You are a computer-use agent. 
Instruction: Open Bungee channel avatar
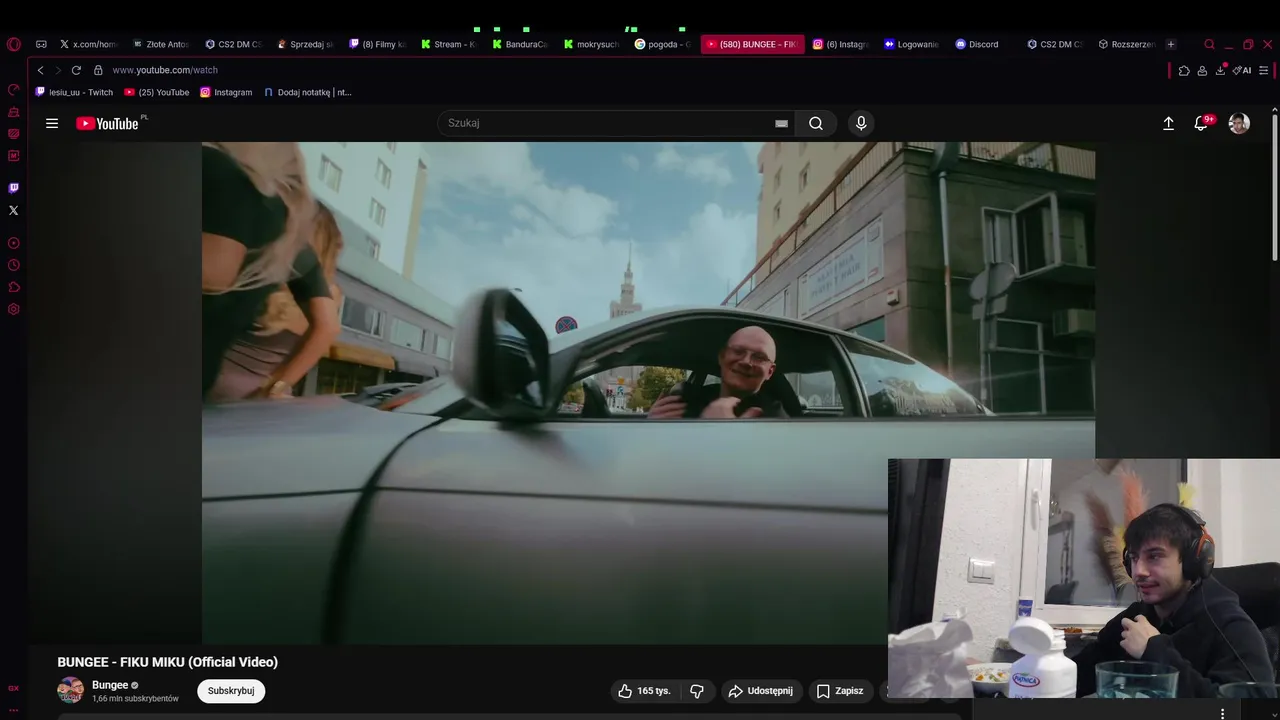pos(71,690)
